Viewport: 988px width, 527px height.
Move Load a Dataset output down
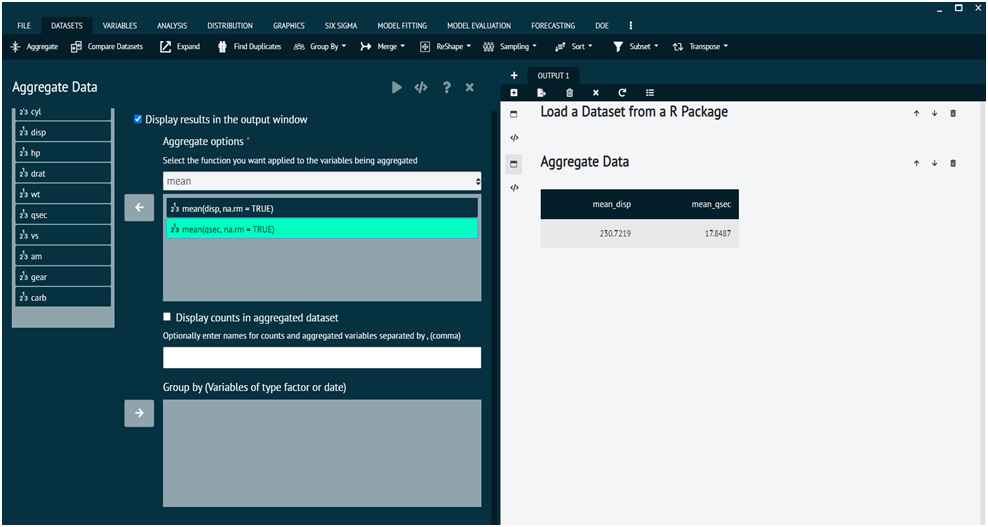click(x=934, y=113)
